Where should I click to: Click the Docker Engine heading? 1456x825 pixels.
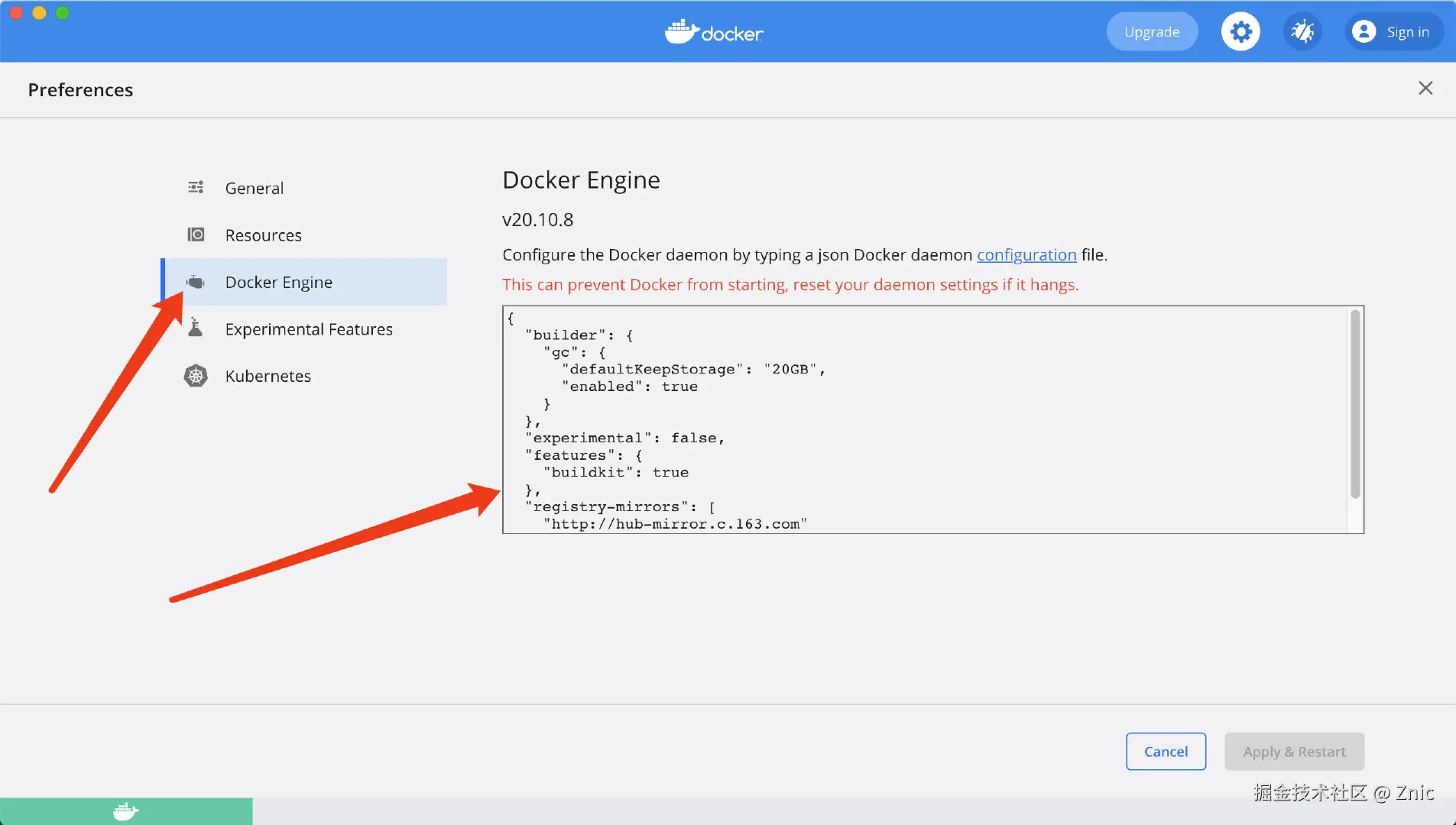(x=581, y=180)
